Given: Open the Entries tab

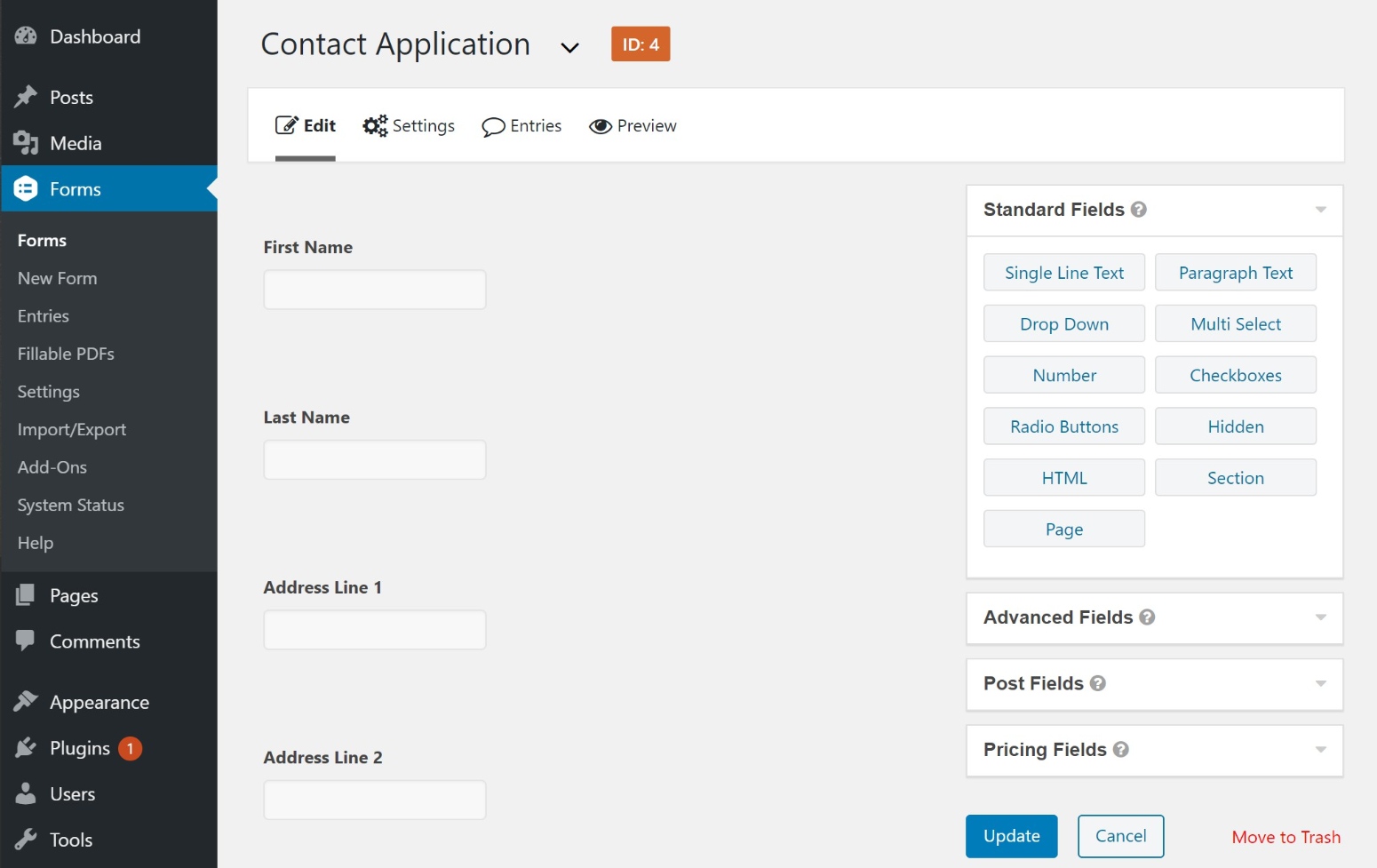Looking at the screenshot, I should (521, 125).
